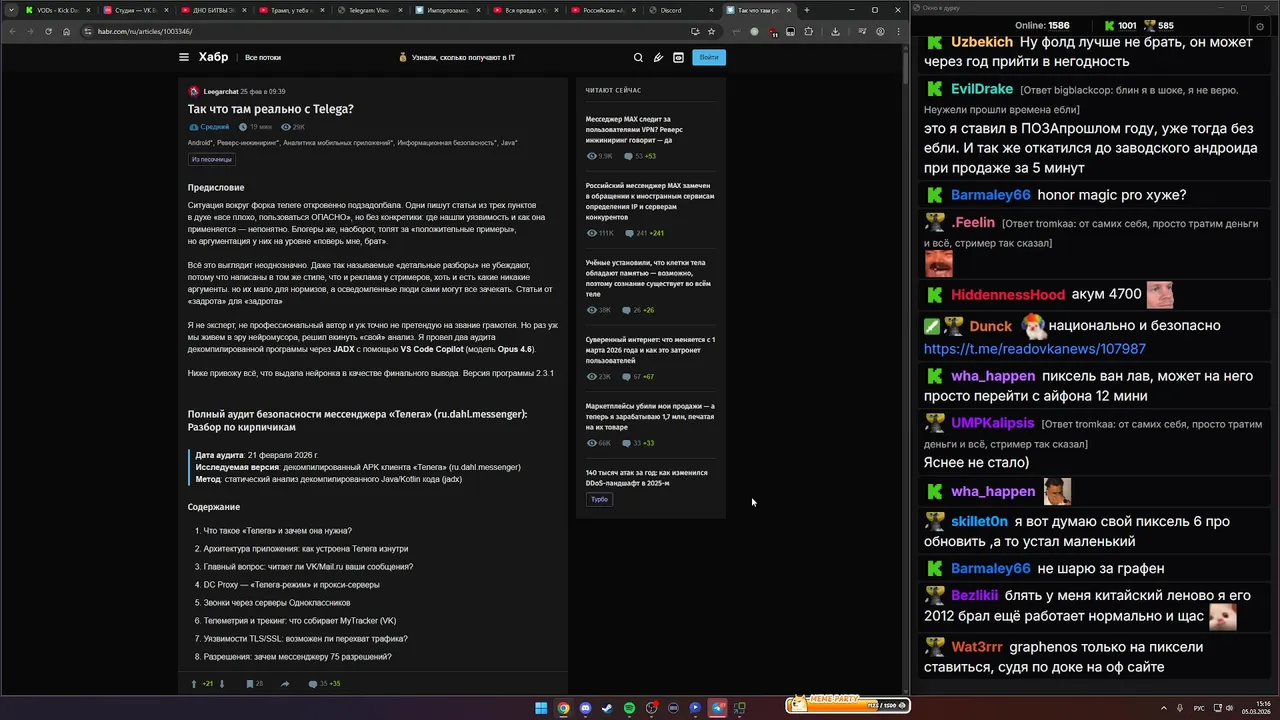Switch to Telegram: View tab
Viewport: 1280px width, 720px height.
(x=371, y=10)
